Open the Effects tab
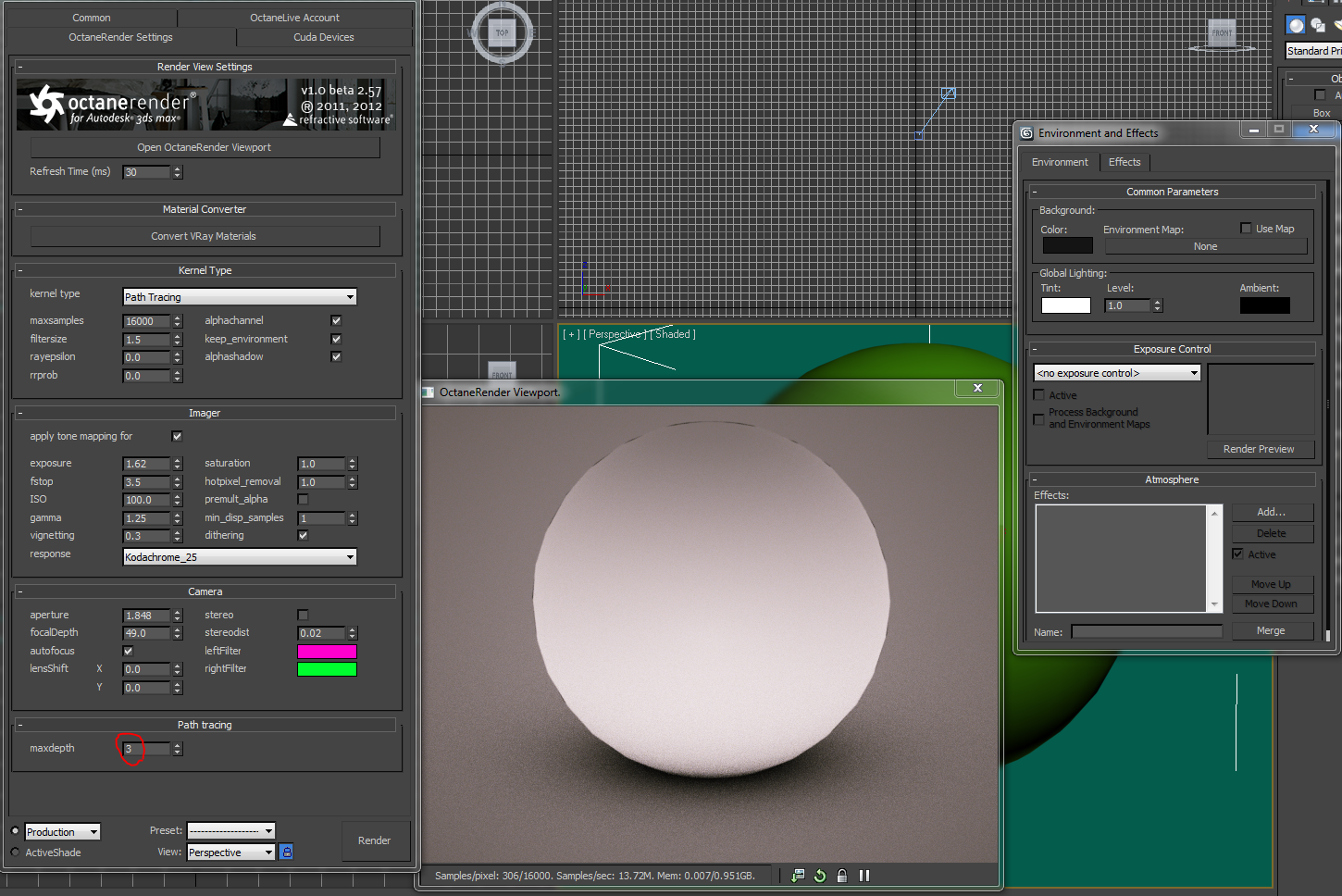The image size is (1342, 896). 1125,162
